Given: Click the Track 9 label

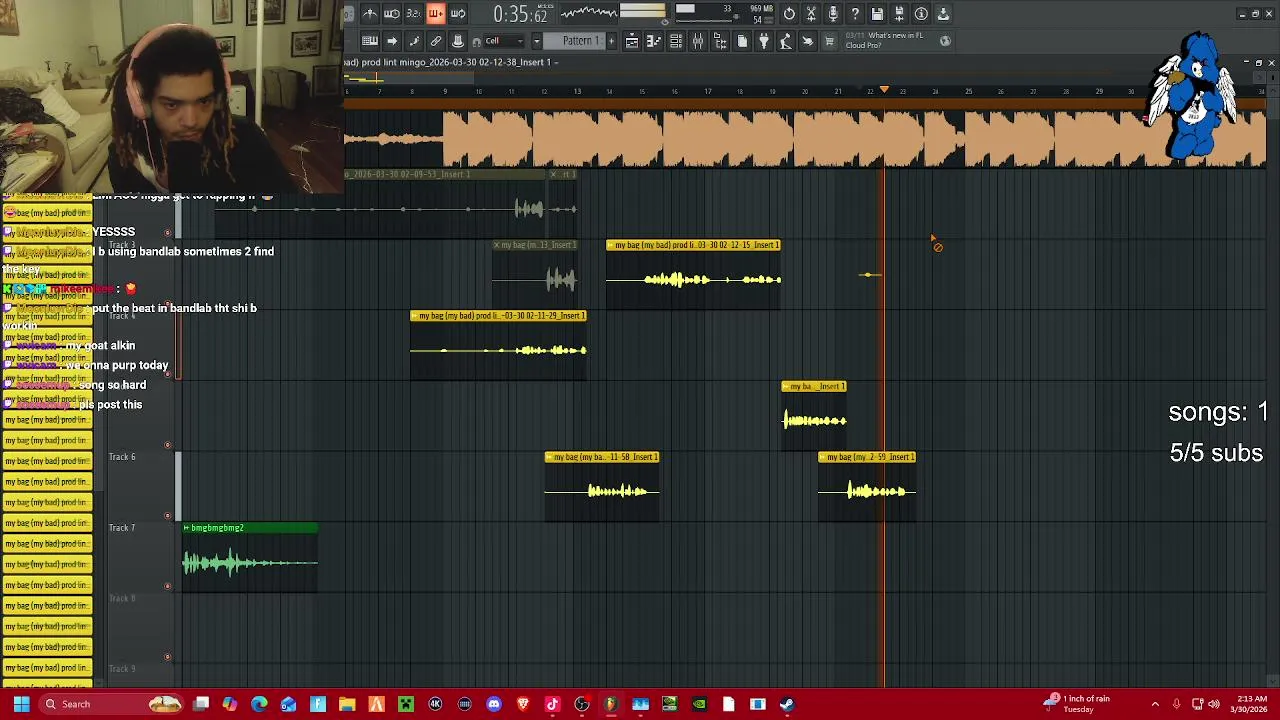Looking at the screenshot, I should click(121, 669).
